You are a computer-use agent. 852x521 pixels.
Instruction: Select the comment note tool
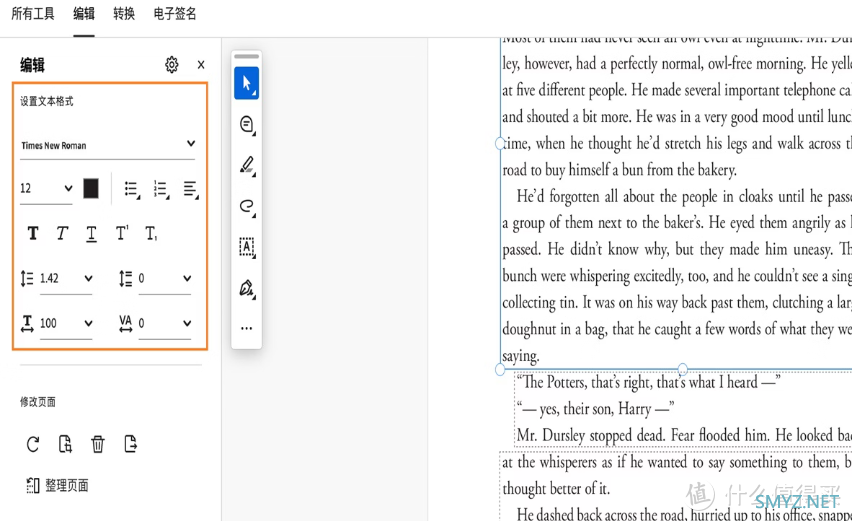tap(247, 124)
